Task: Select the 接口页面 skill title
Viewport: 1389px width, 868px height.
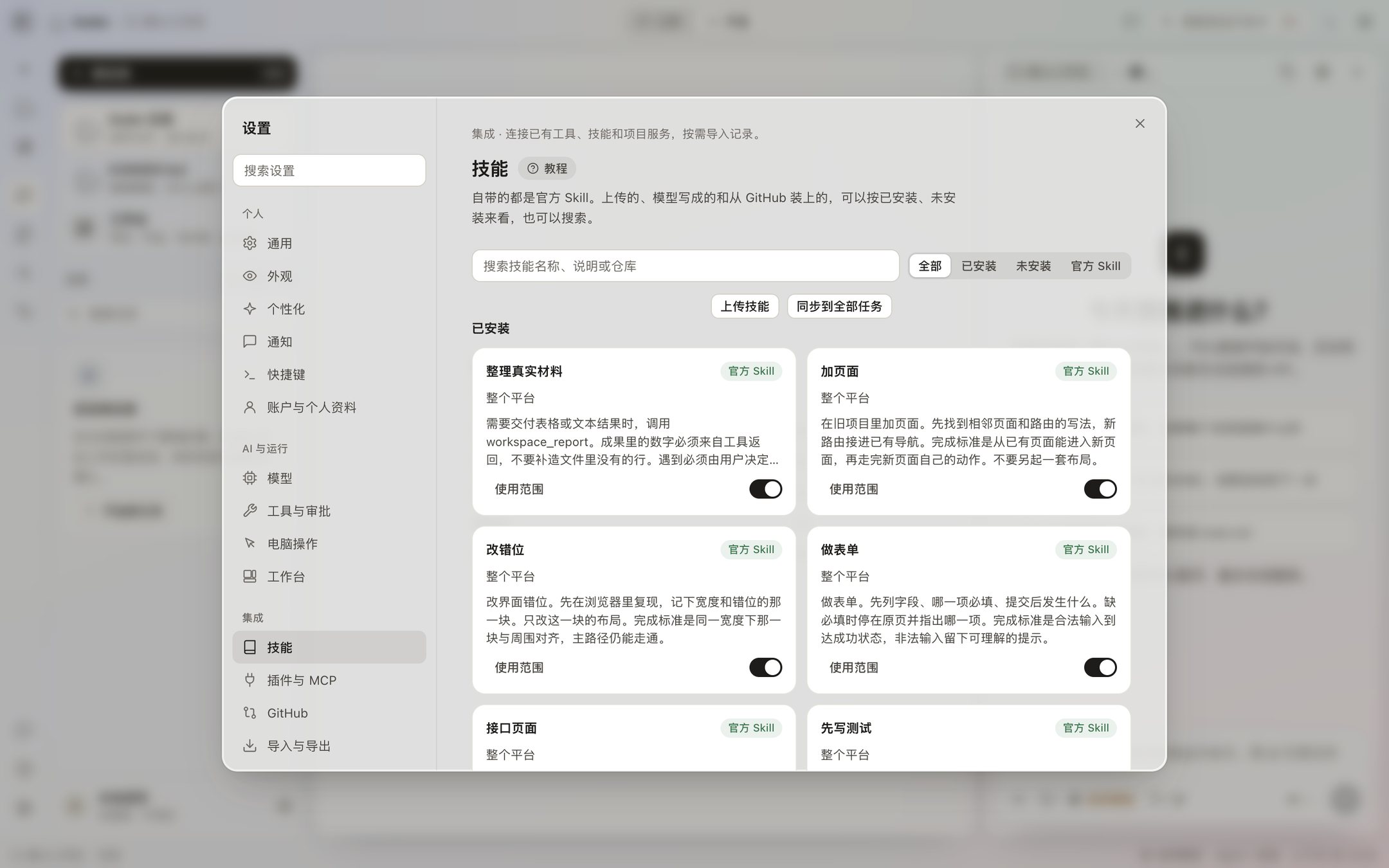Action: click(511, 728)
